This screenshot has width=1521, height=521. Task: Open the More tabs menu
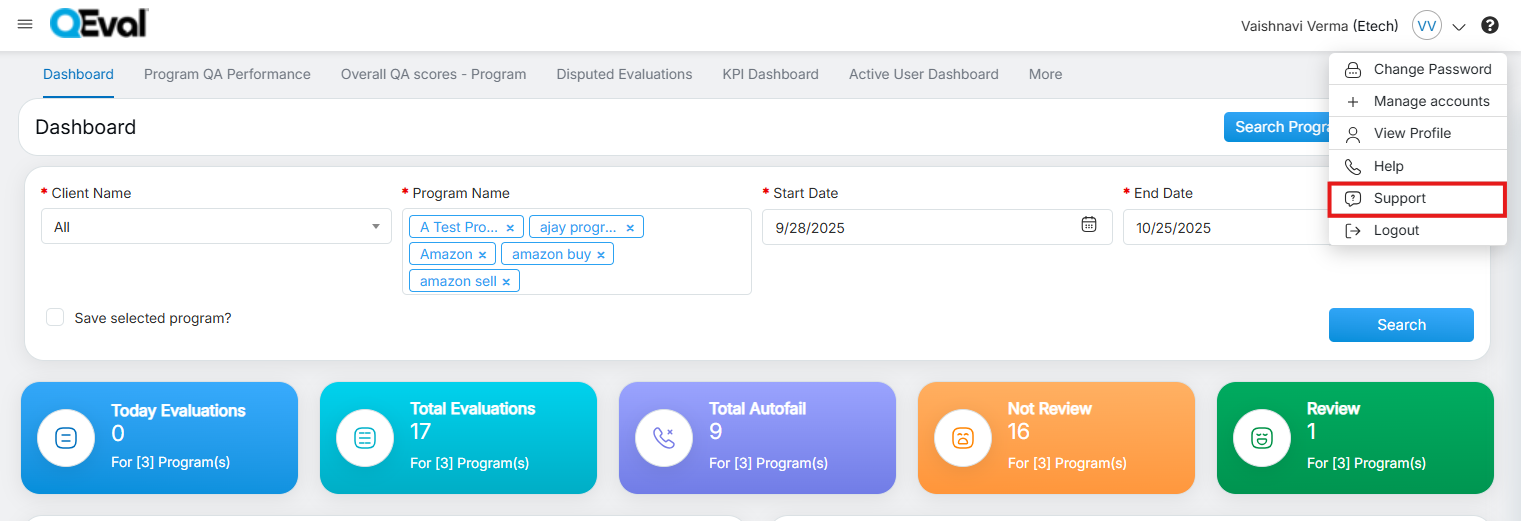pos(1045,74)
